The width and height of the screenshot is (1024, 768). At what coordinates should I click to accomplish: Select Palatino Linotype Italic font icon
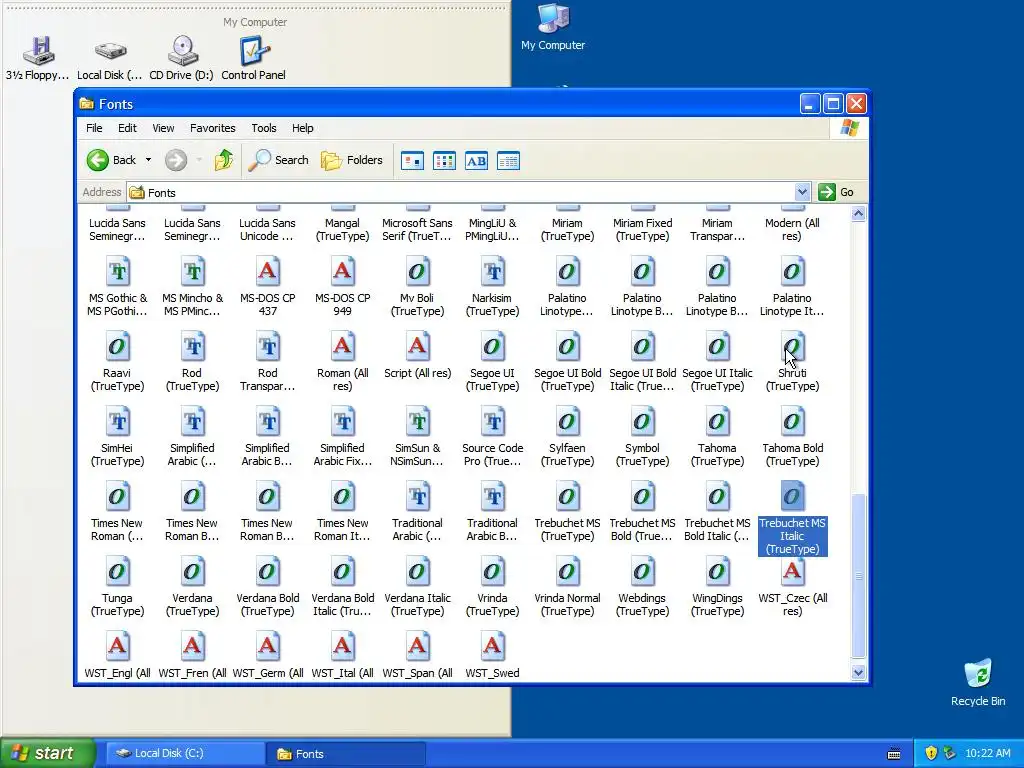point(792,272)
